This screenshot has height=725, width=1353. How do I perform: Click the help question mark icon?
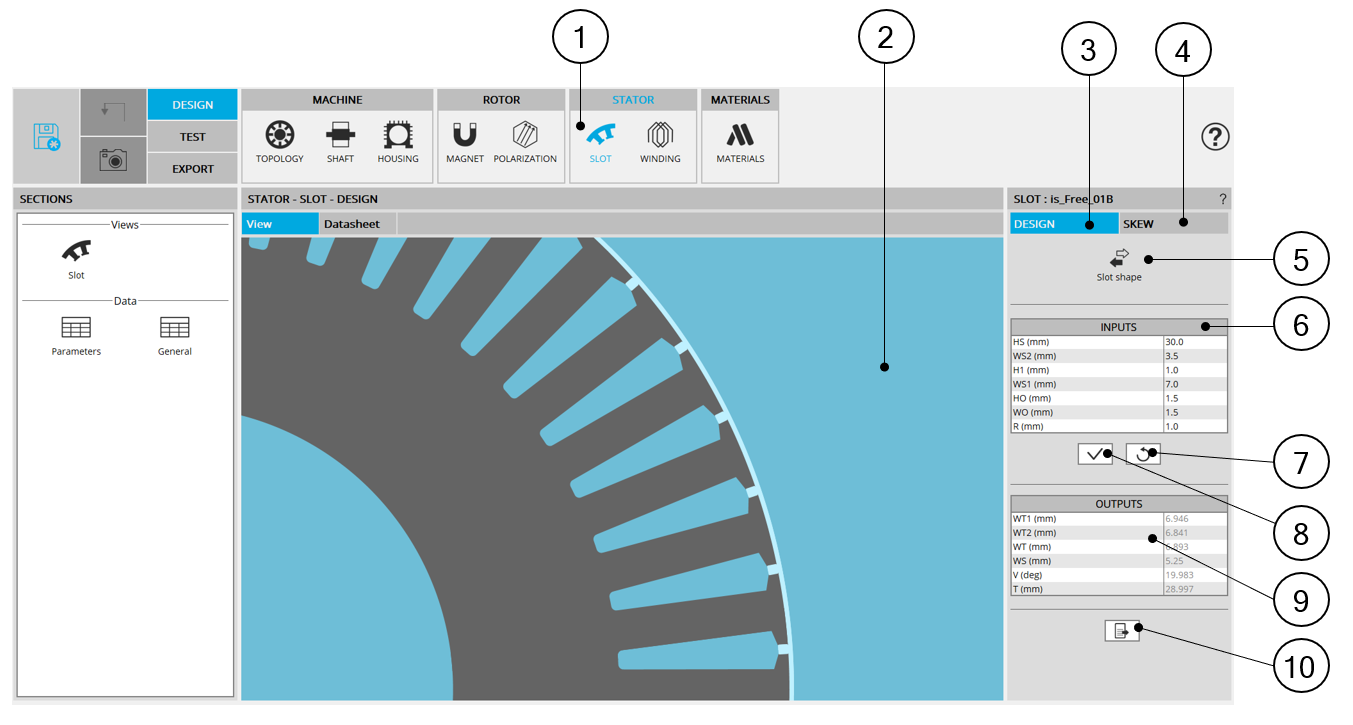click(1214, 137)
